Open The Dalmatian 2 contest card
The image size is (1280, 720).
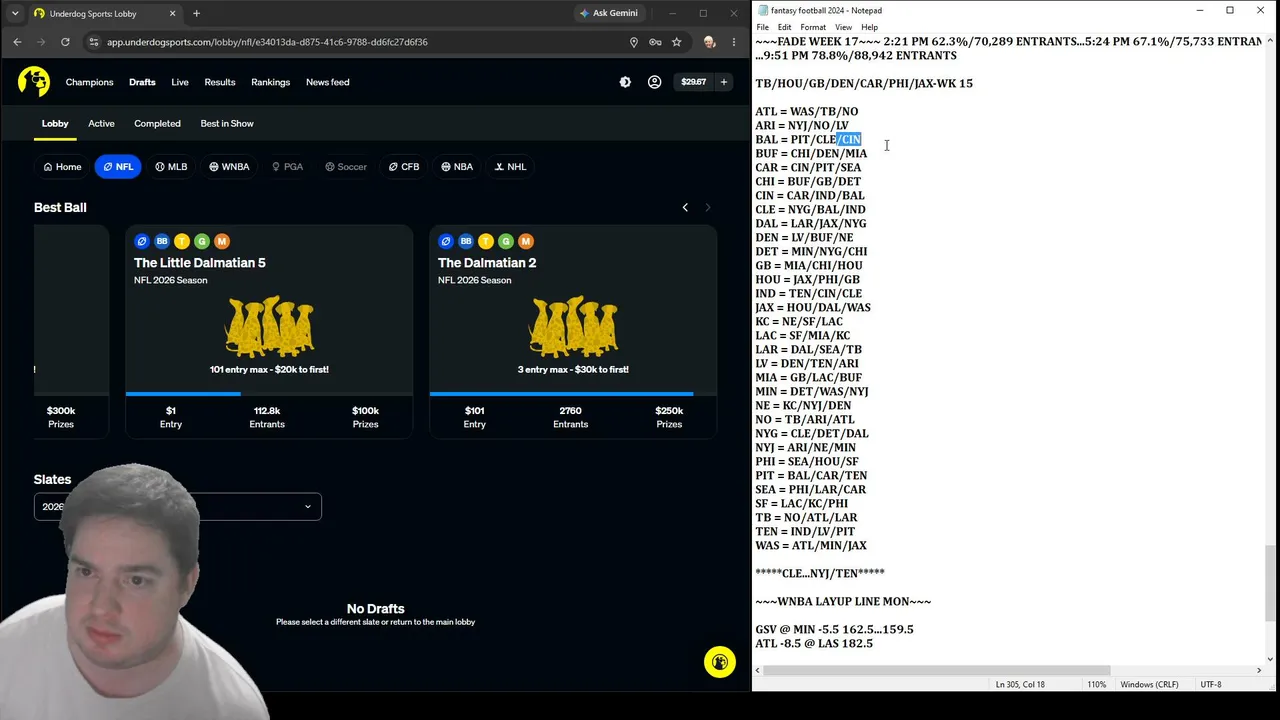(x=573, y=331)
